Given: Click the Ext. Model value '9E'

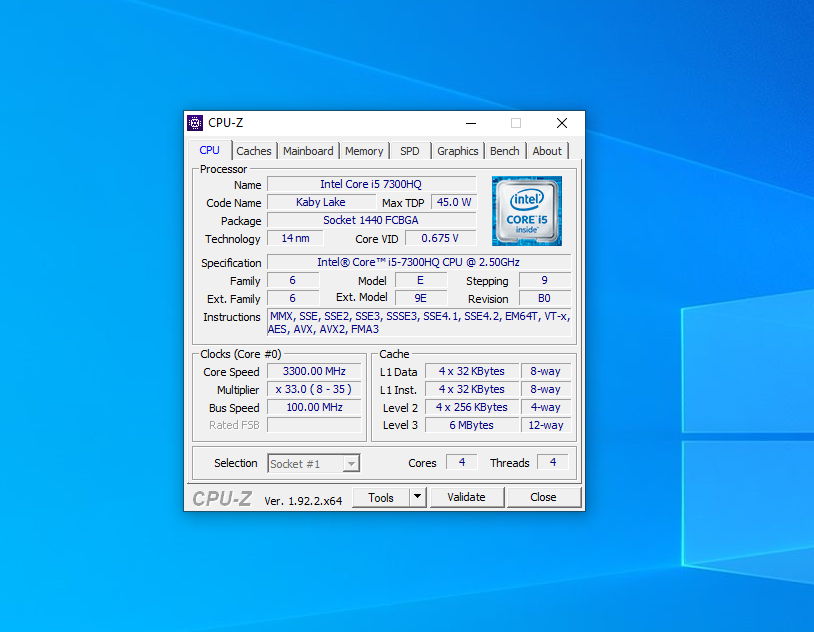Looking at the screenshot, I should coord(420,299).
